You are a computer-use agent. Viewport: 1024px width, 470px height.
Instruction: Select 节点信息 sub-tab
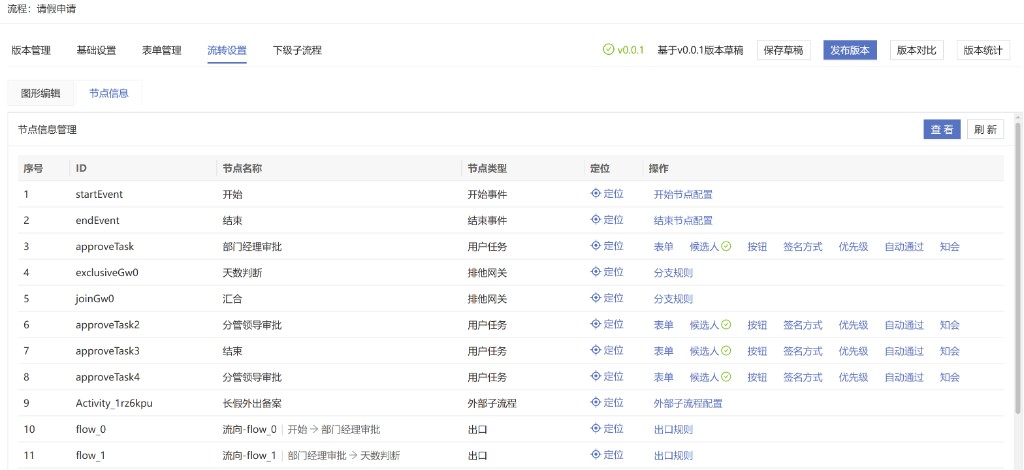pos(108,93)
